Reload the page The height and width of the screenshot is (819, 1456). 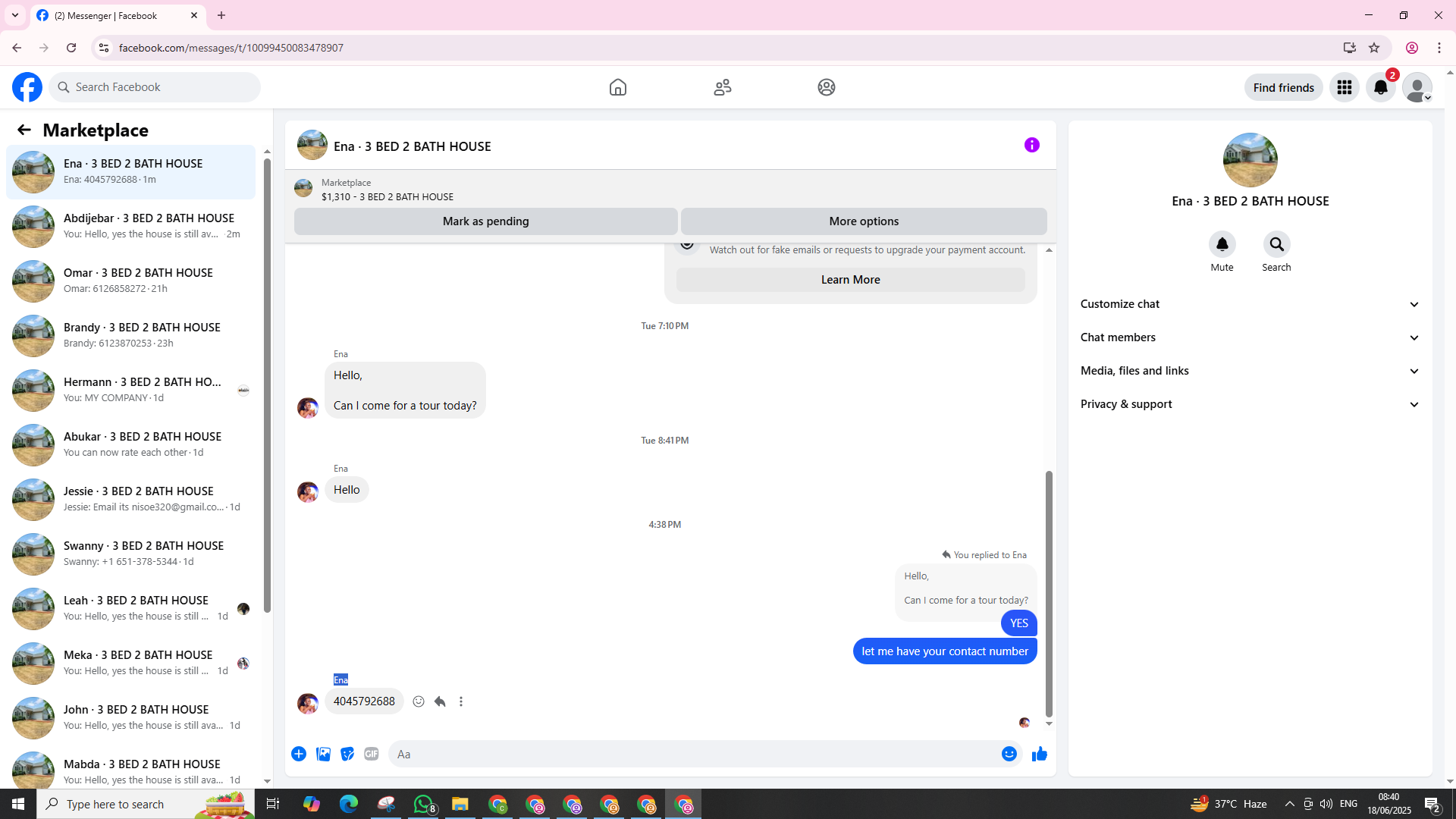pyautogui.click(x=71, y=48)
